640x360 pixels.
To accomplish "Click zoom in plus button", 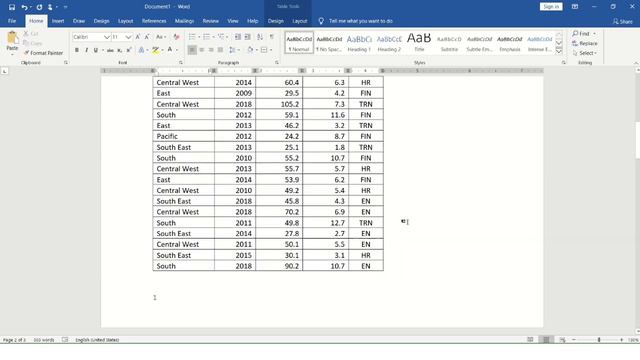I will pos(622,340).
